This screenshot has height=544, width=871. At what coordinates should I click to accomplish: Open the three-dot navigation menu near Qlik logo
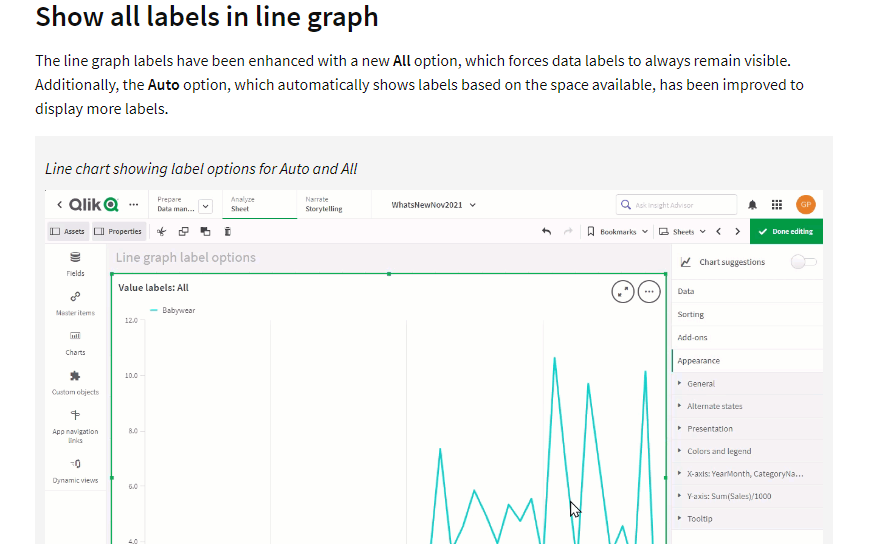click(134, 204)
